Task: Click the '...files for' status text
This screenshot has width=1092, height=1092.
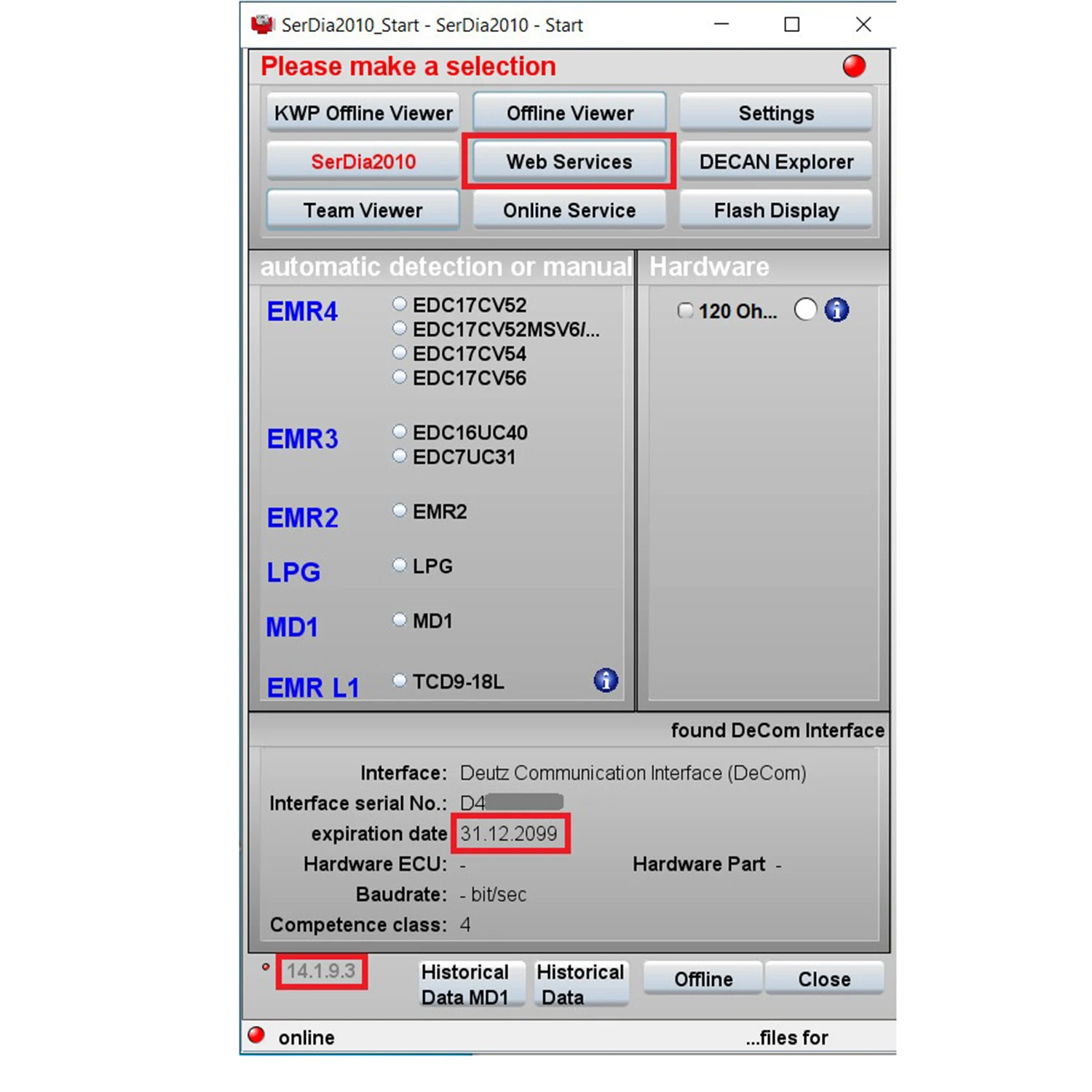Action: point(787,1037)
